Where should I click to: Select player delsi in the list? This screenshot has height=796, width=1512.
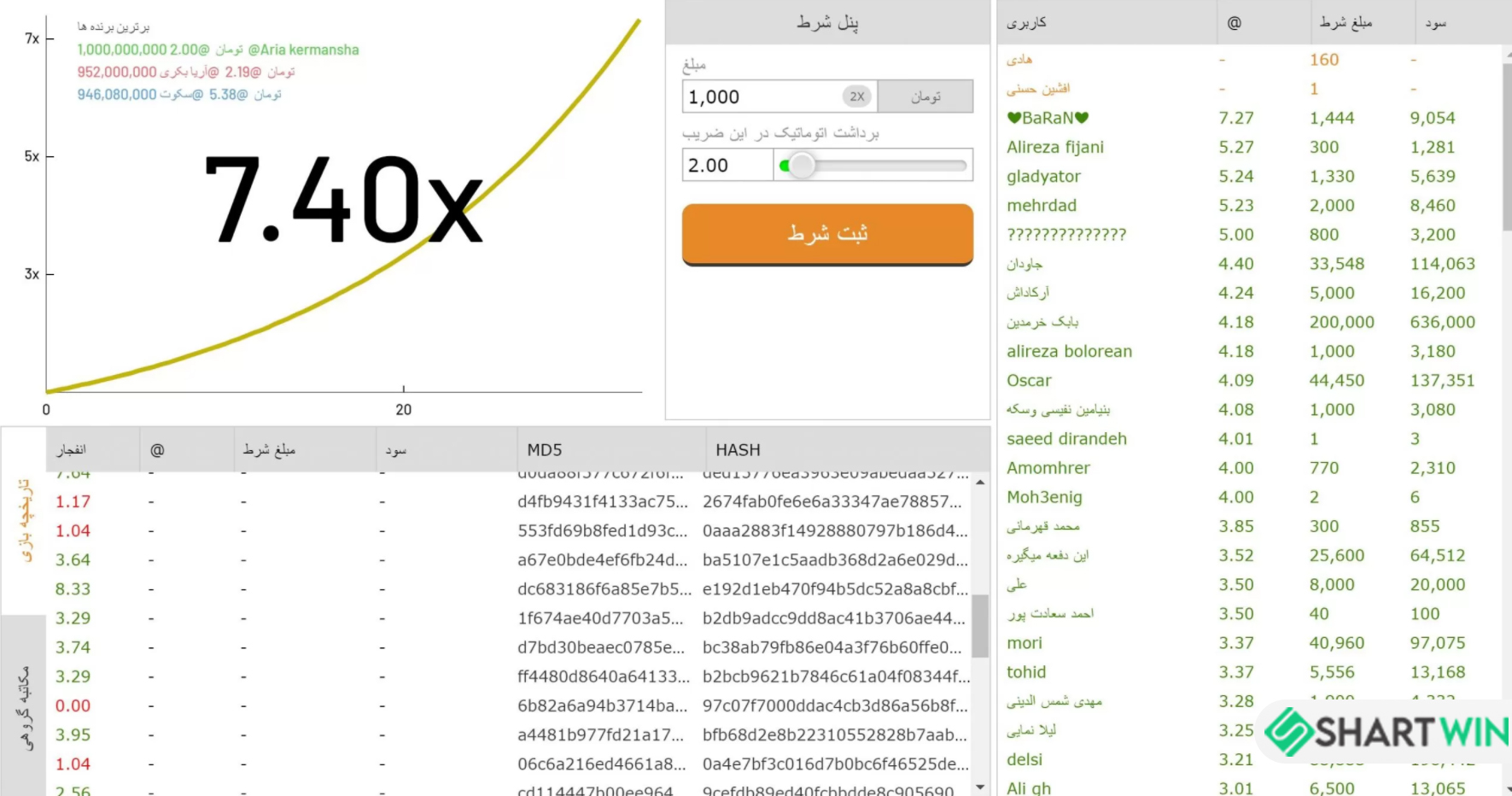click(x=1025, y=759)
